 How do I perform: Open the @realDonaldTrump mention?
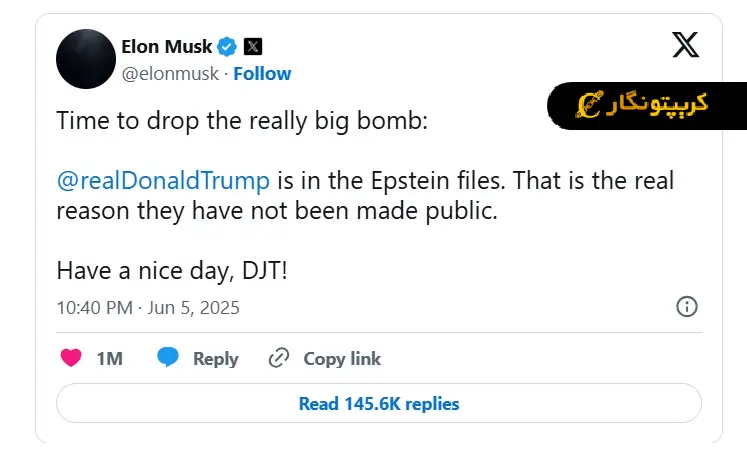[x=163, y=181]
